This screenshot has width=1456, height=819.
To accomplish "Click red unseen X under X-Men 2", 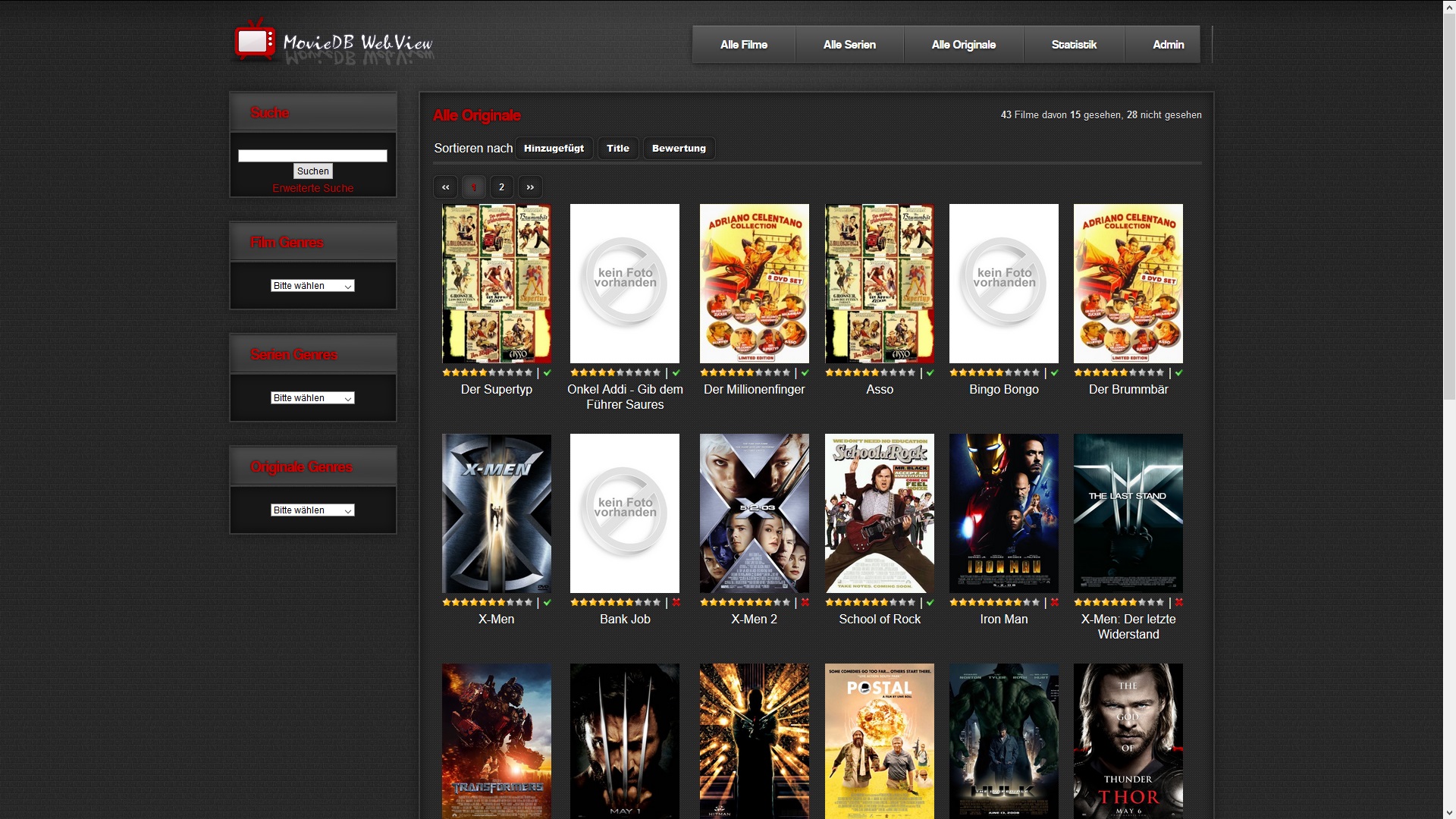I will pos(805,602).
